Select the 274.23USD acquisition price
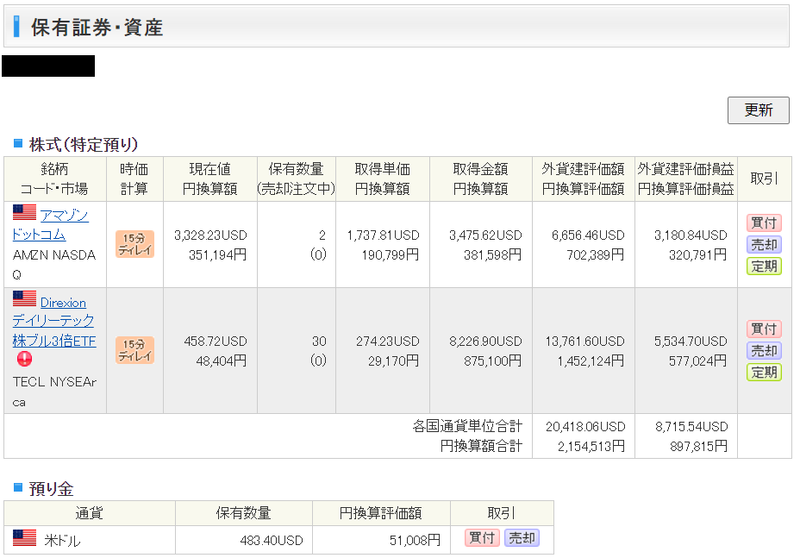The height and width of the screenshot is (558, 800). [x=388, y=341]
